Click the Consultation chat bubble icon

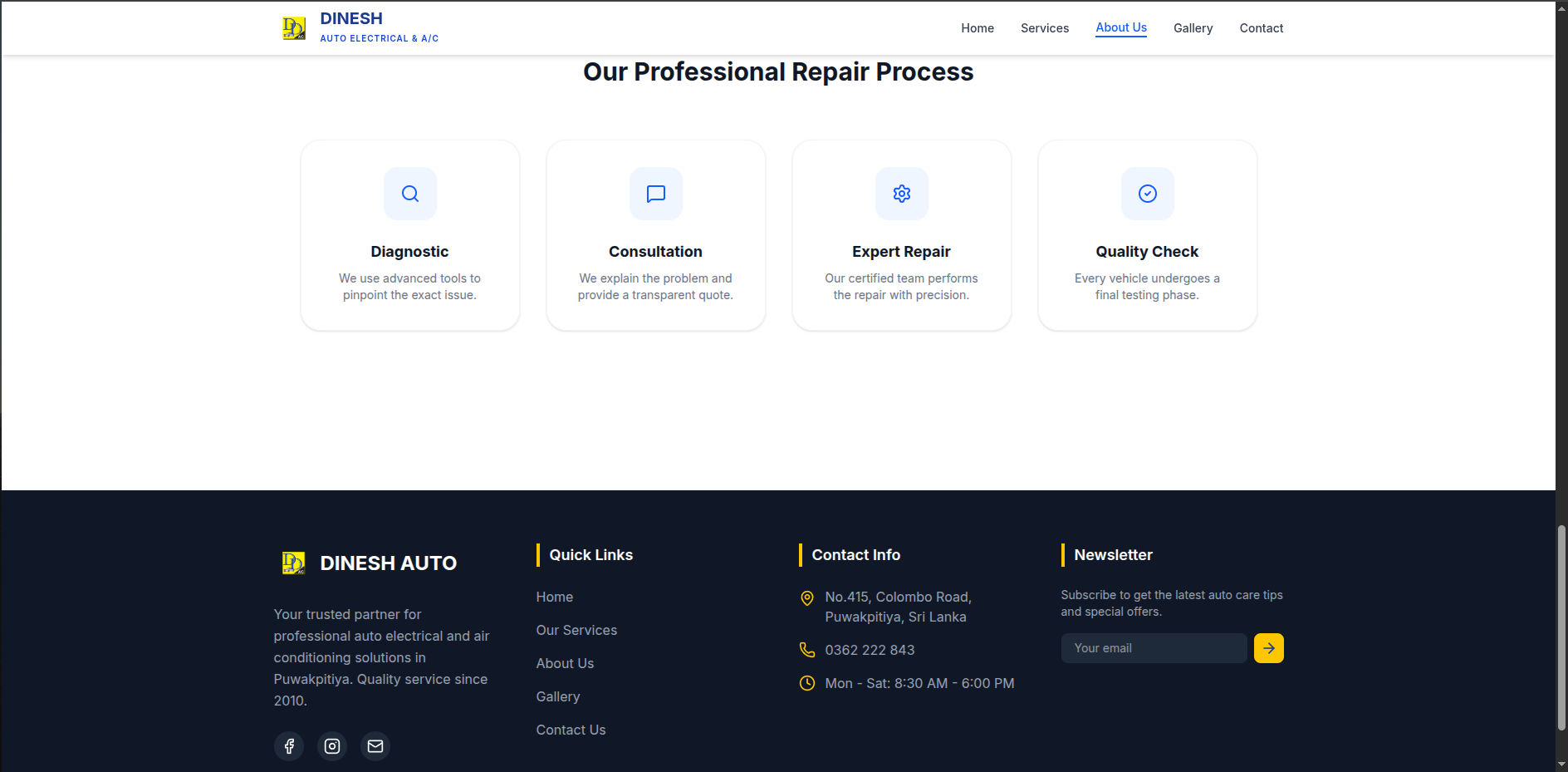click(x=656, y=194)
